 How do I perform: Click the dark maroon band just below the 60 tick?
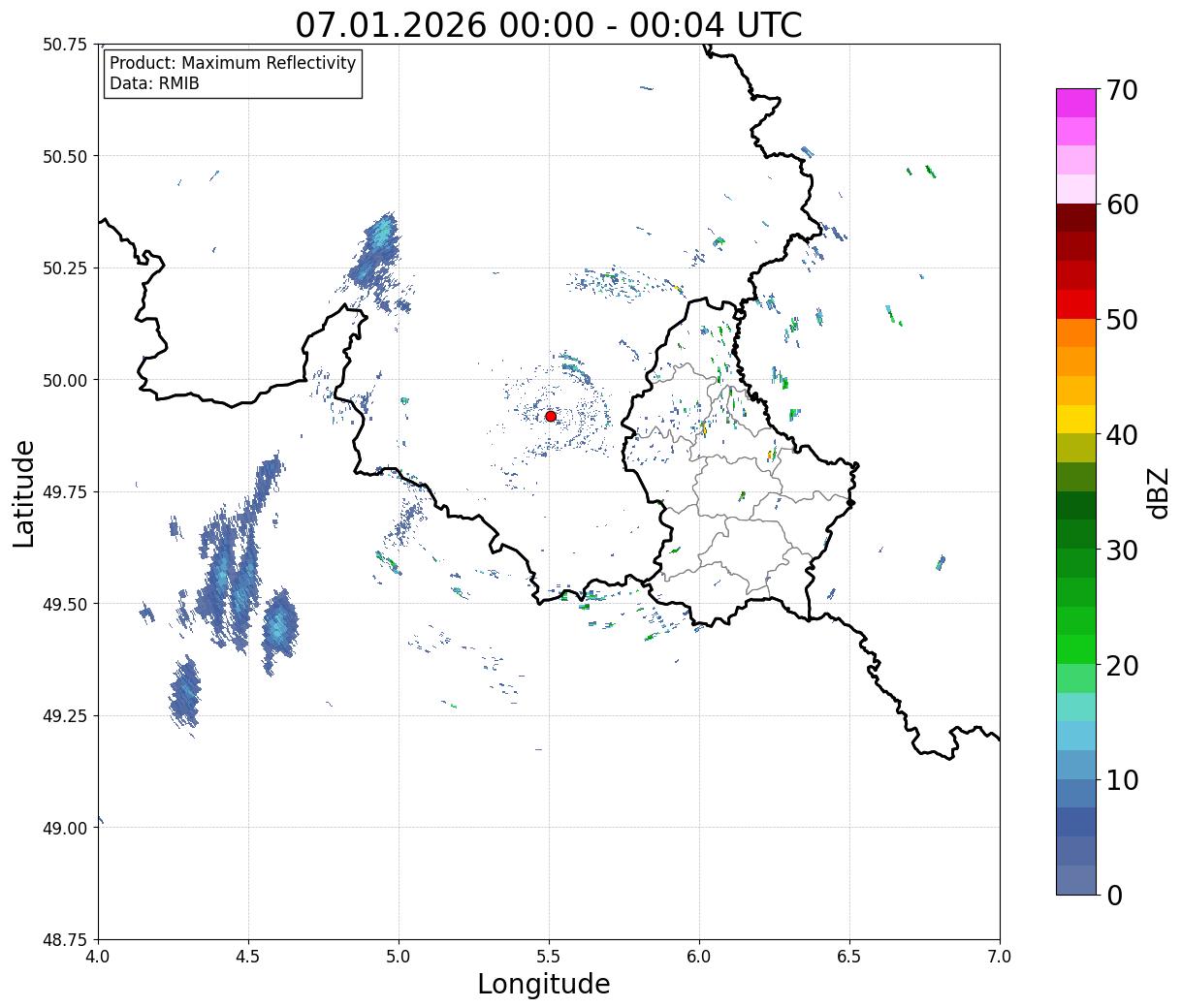[x=1076, y=218]
